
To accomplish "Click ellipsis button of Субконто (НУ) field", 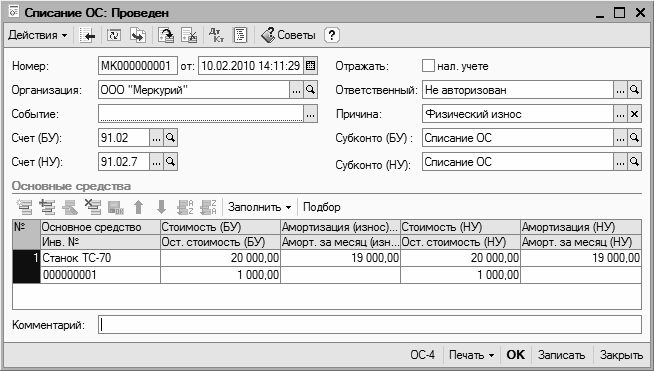I will click(x=620, y=162).
